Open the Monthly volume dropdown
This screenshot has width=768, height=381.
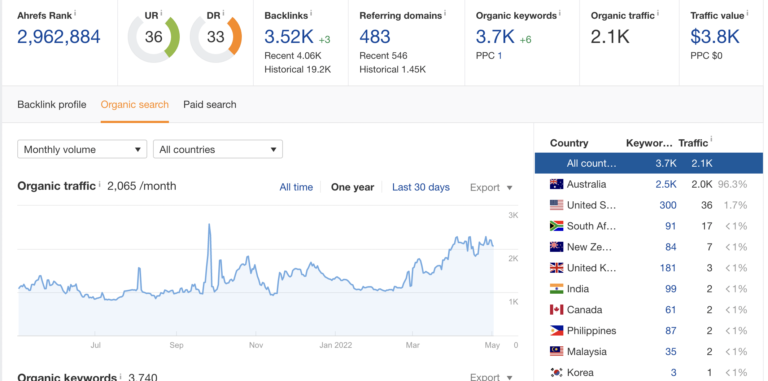tap(82, 149)
